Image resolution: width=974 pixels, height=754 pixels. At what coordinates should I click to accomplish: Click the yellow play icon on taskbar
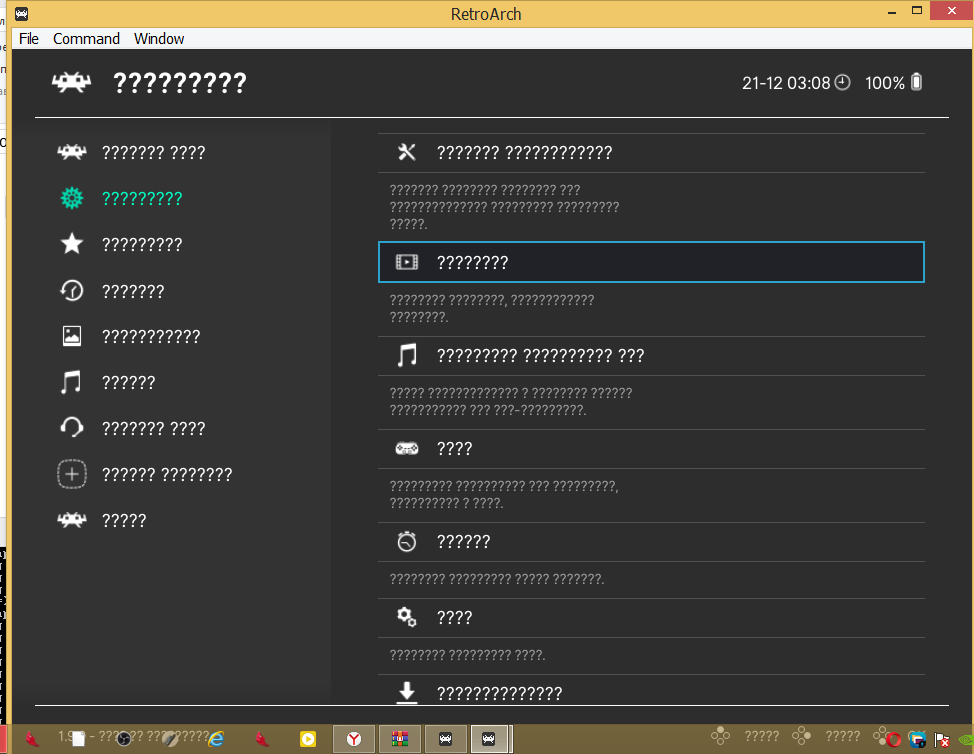tap(308, 739)
